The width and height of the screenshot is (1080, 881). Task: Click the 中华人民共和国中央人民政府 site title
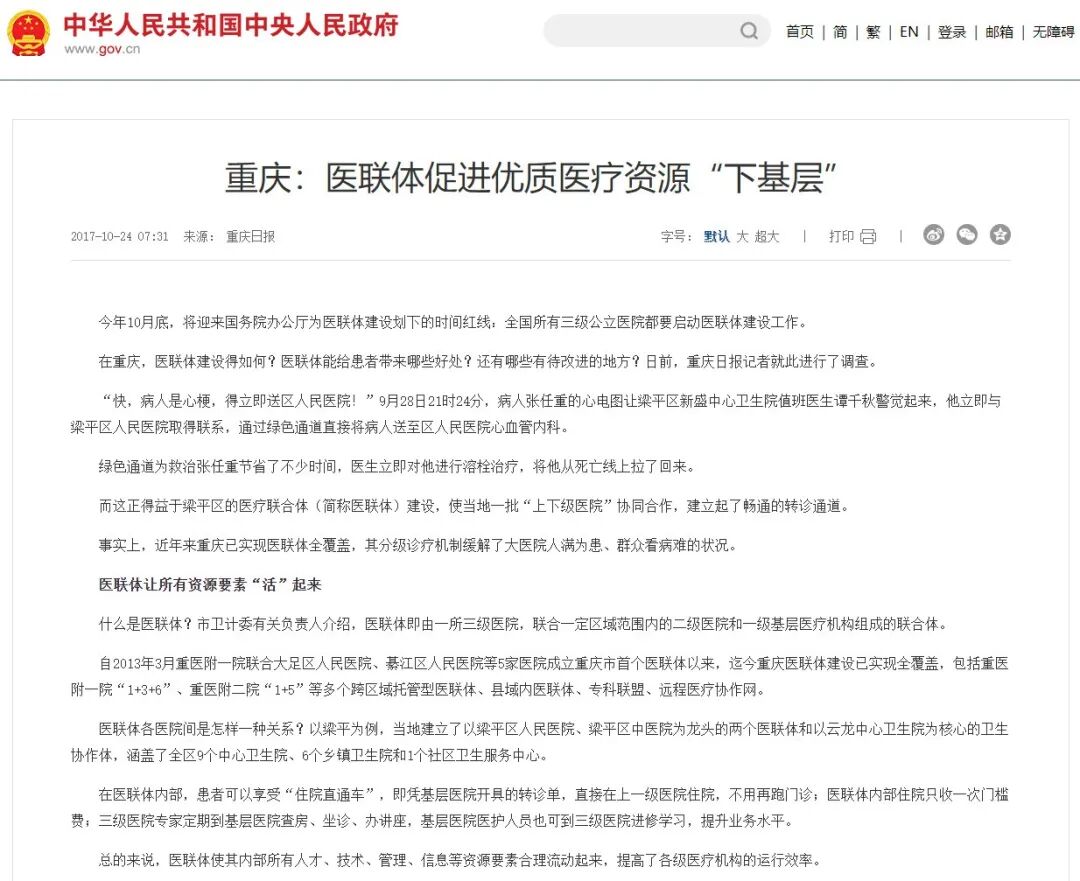tap(231, 25)
